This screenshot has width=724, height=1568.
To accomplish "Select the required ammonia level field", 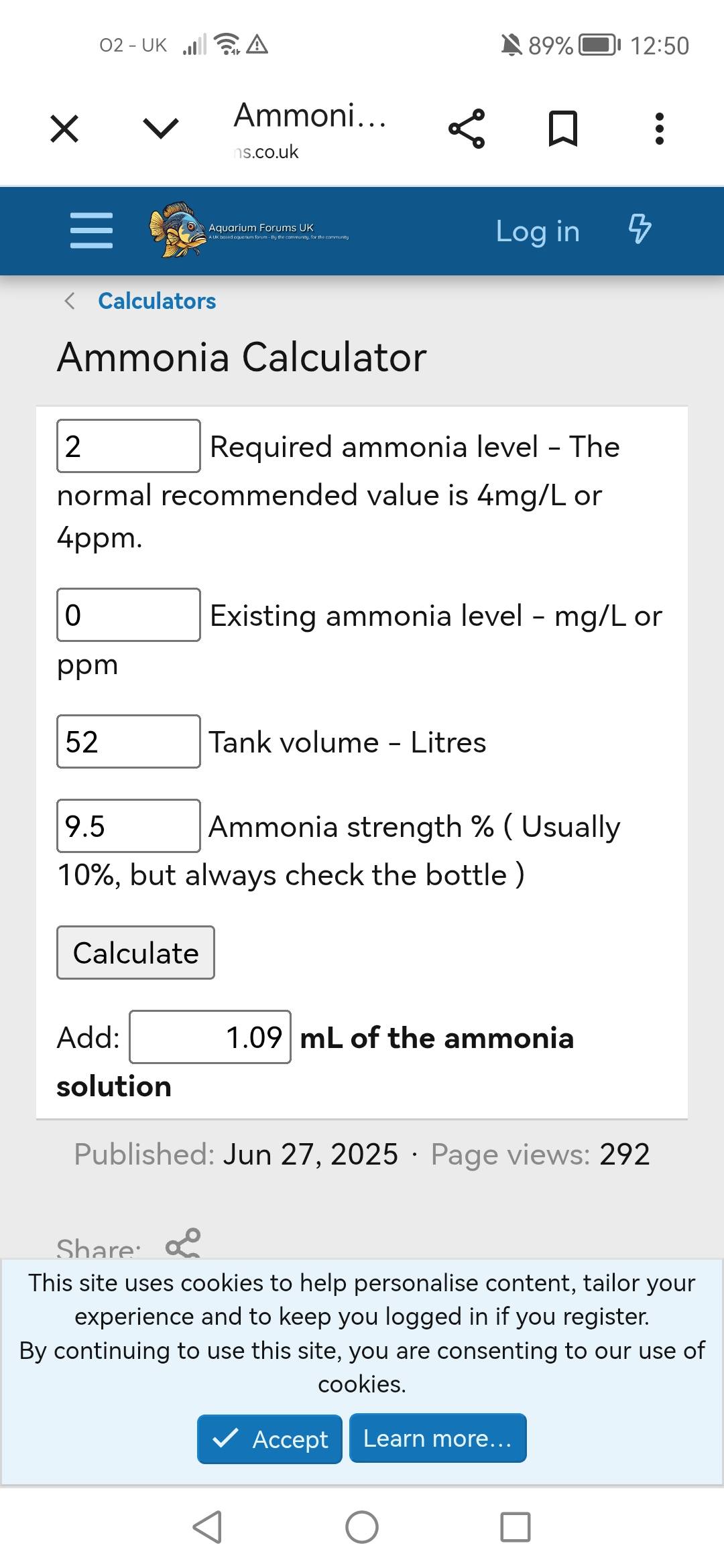I will tap(129, 446).
